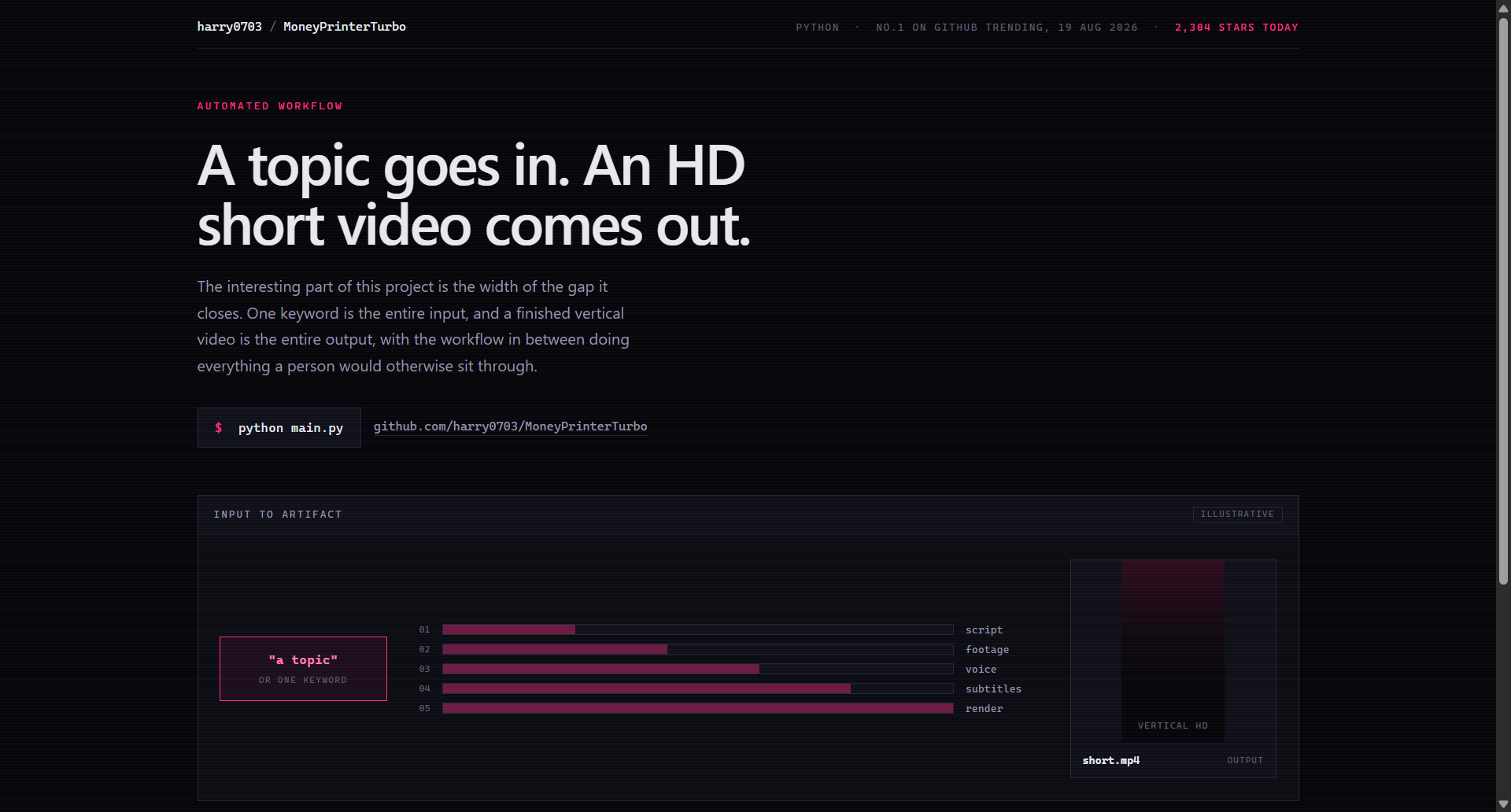Click the intro paragraph about the project

(413, 327)
